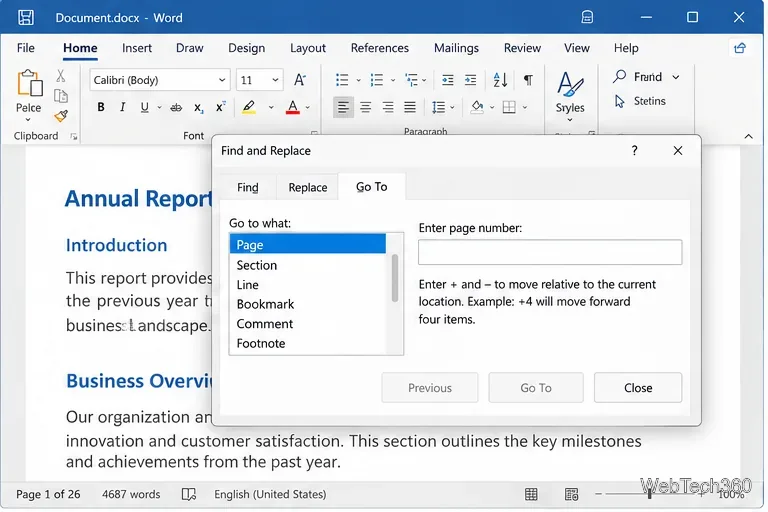
Task: Open the Find dropdown arrow in ribbon
Action: tap(676, 77)
